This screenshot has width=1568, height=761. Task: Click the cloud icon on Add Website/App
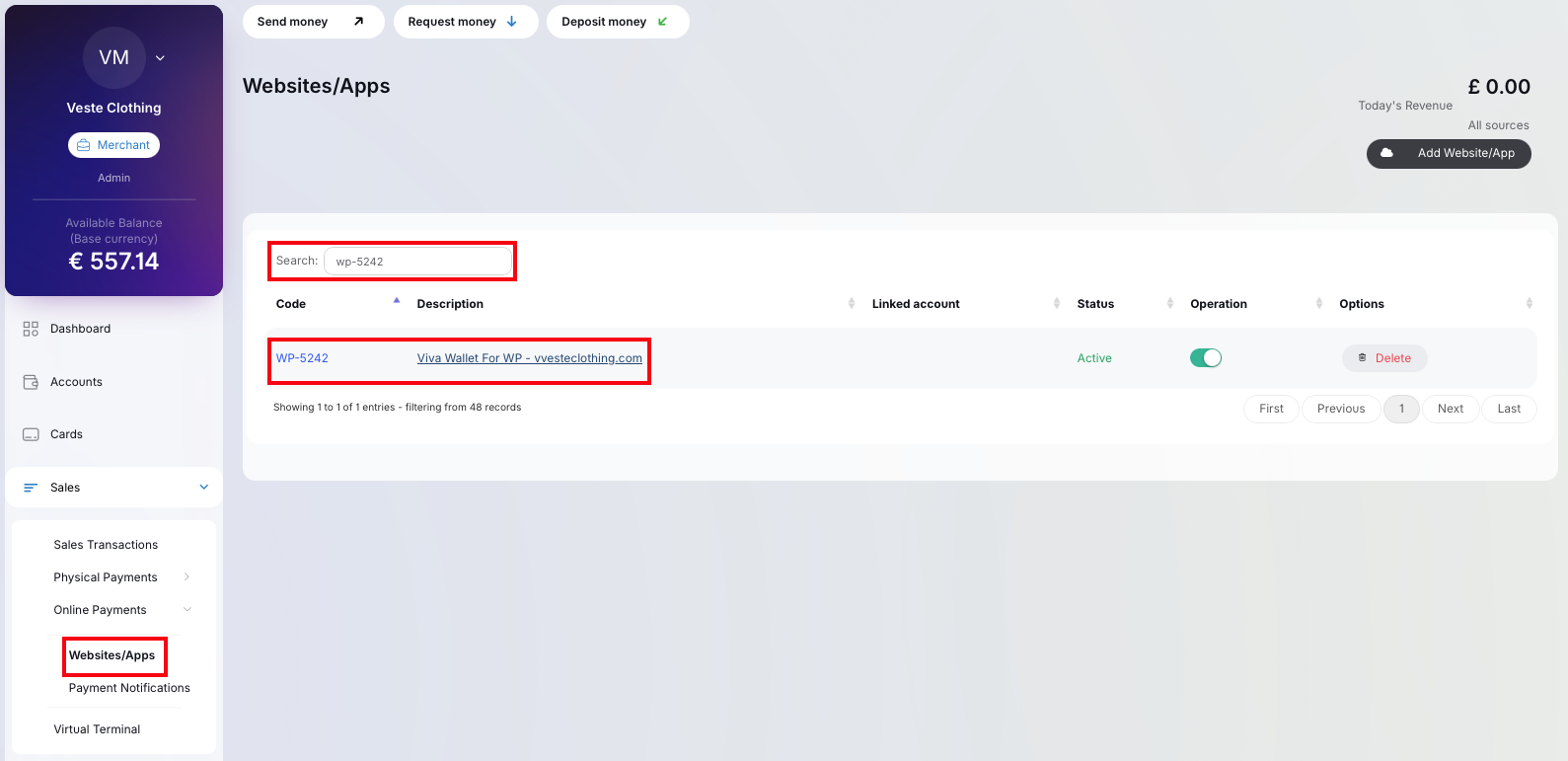coord(1386,153)
